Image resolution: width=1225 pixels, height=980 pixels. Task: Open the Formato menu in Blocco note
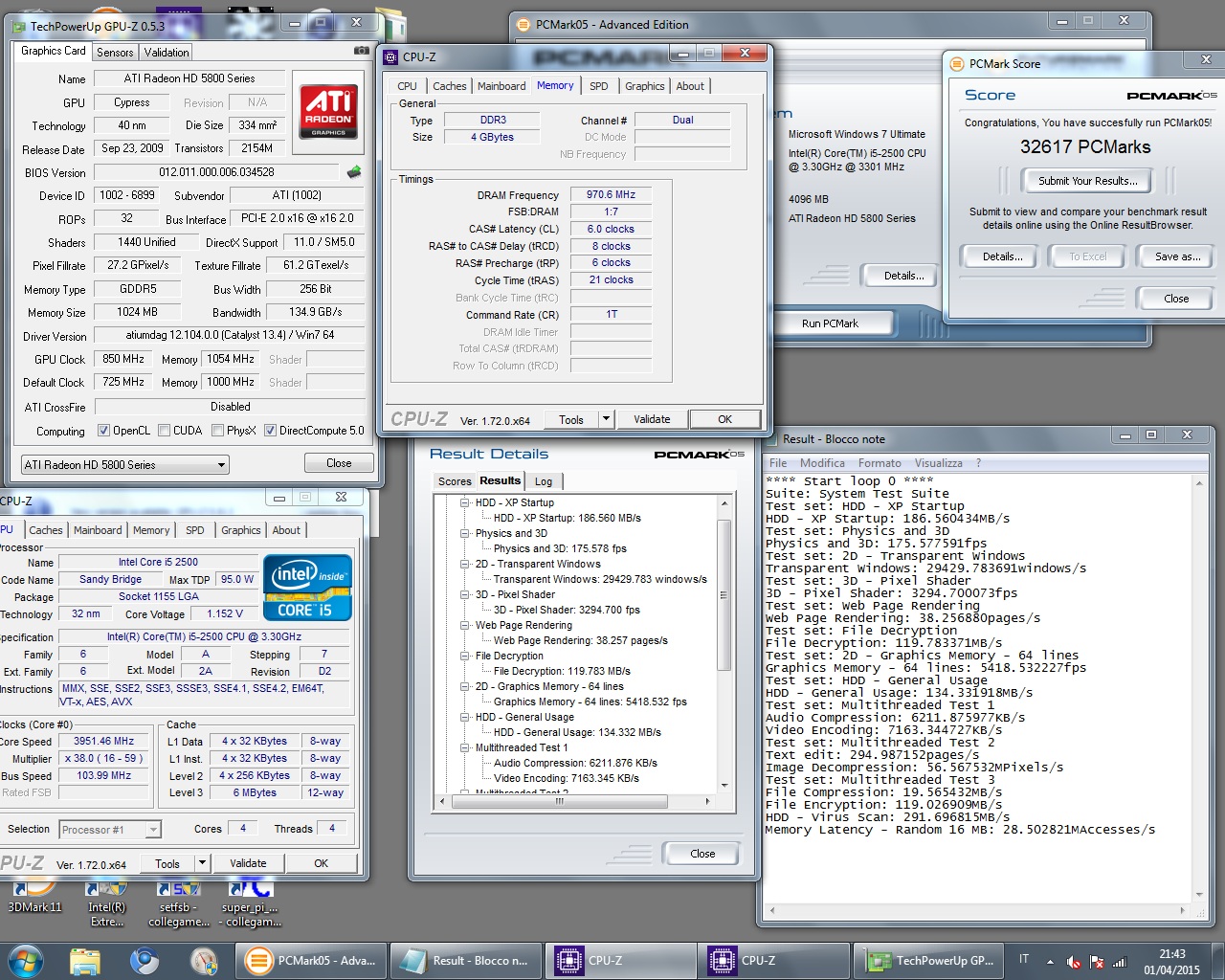tap(879, 463)
